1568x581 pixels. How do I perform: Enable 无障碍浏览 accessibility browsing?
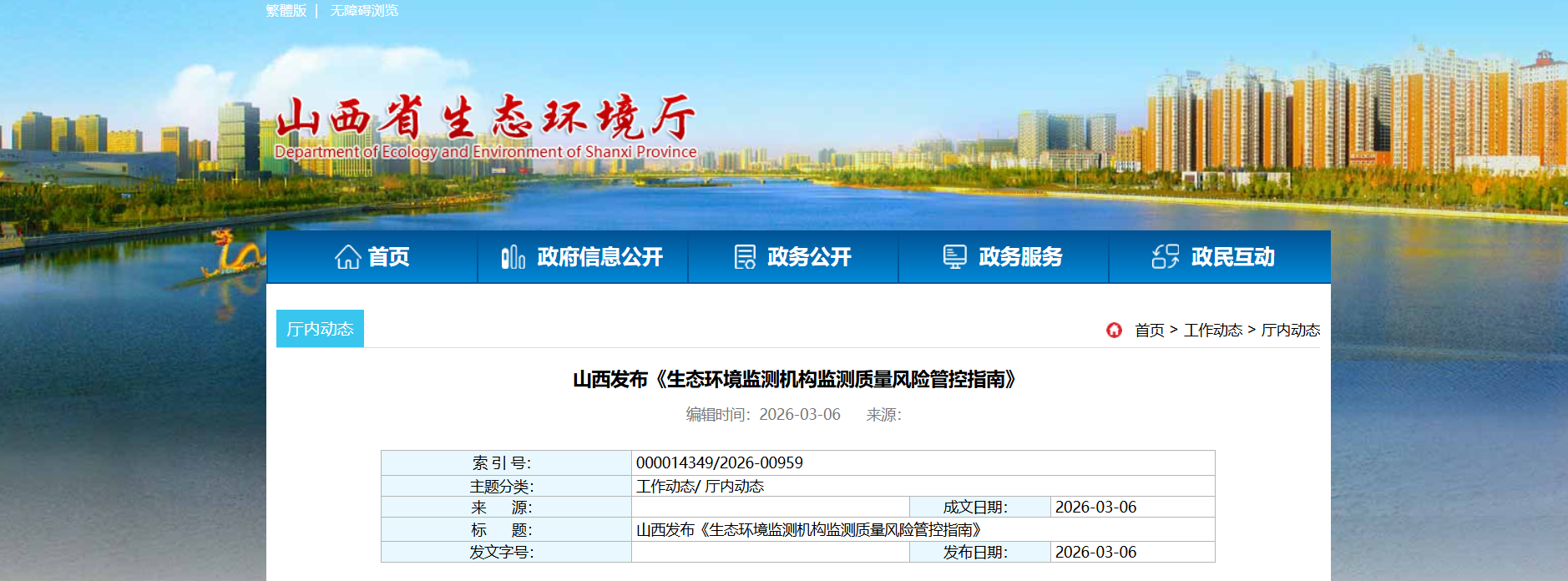pos(364,11)
